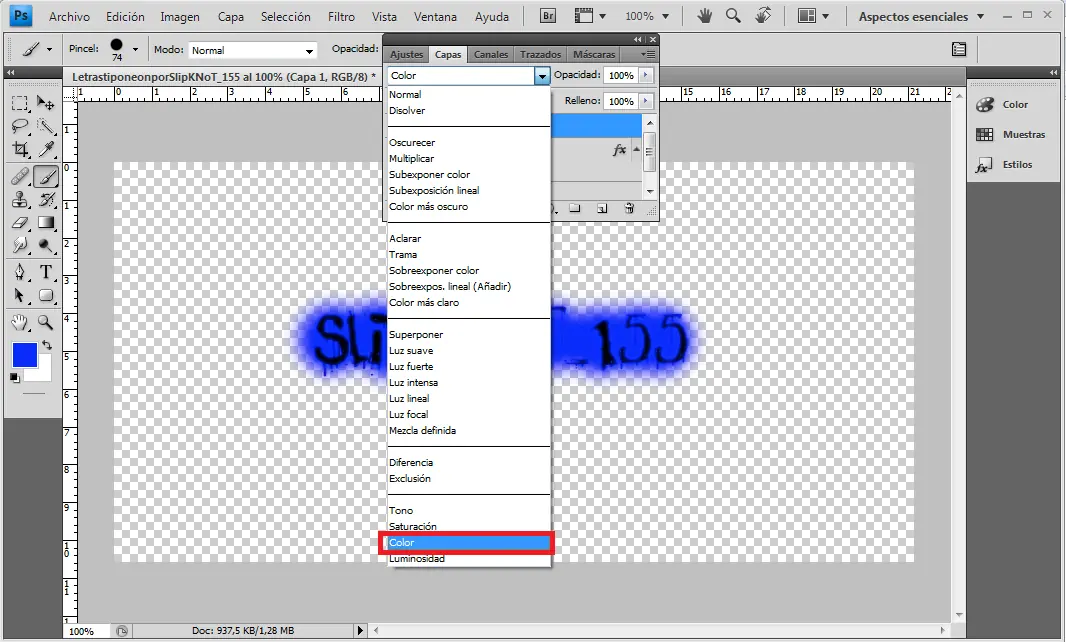The height and width of the screenshot is (642, 1066).
Task: Select the Rectangular Marquee tool
Action: coord(20,103)
